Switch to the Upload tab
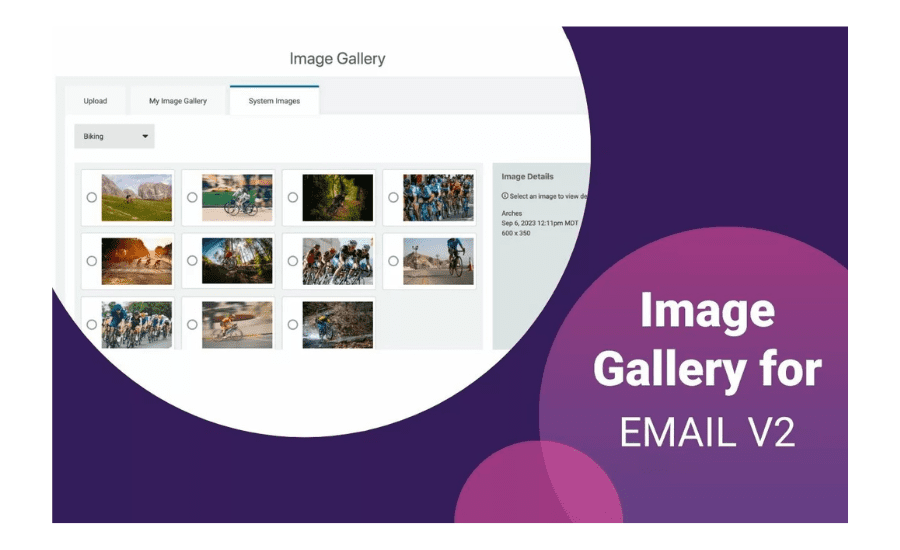The image size is (900, 550). 95,101
